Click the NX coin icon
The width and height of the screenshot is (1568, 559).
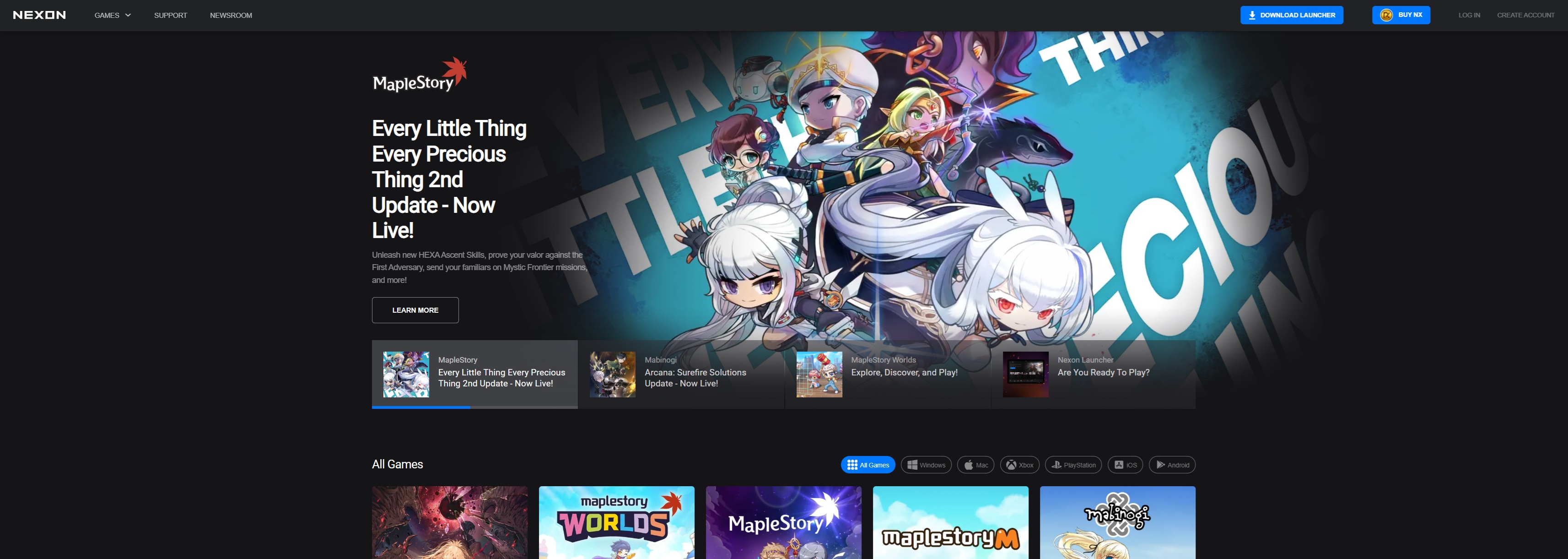pyautogui.click(x=1387, y=15)
